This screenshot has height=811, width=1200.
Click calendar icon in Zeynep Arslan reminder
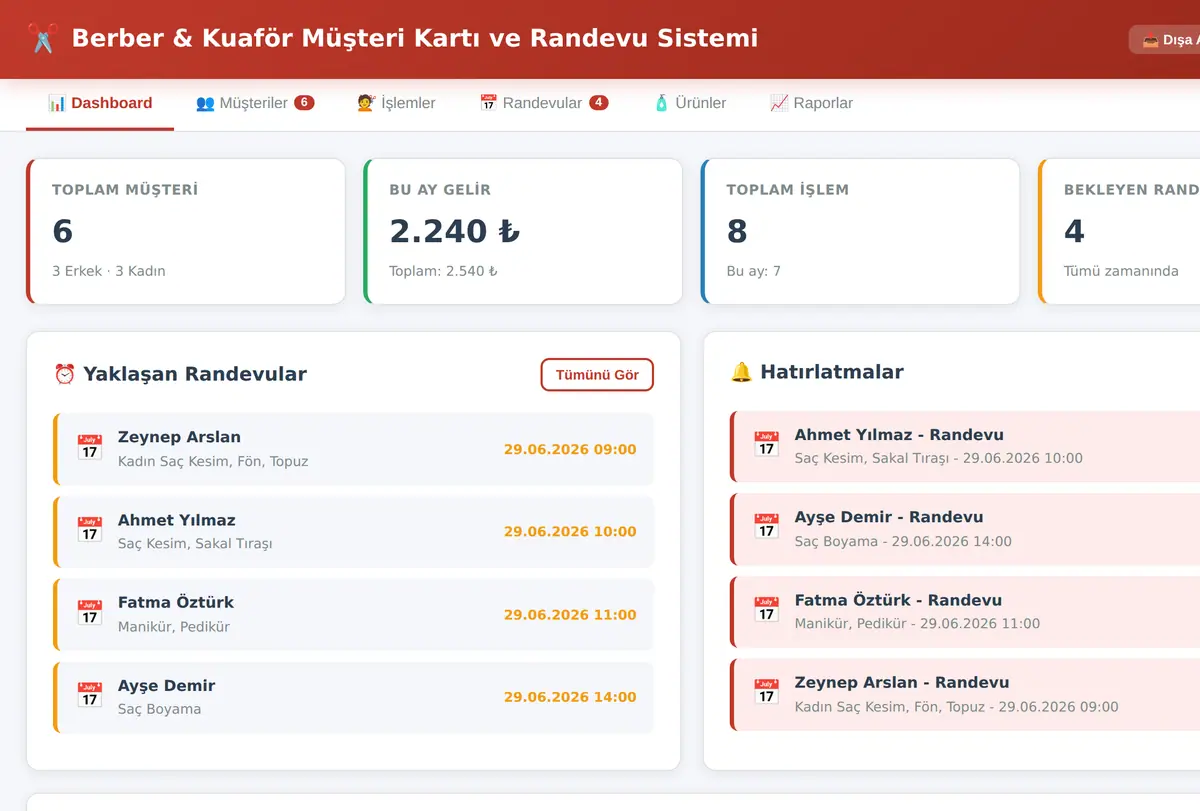coord(767,693)
